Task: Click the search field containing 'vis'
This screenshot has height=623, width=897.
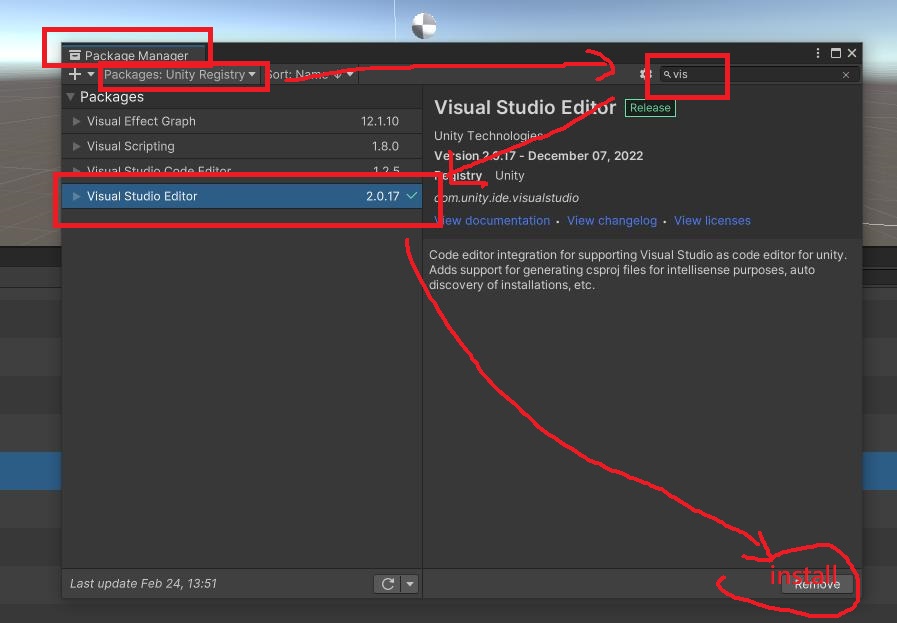Action: tap(759, 75)
